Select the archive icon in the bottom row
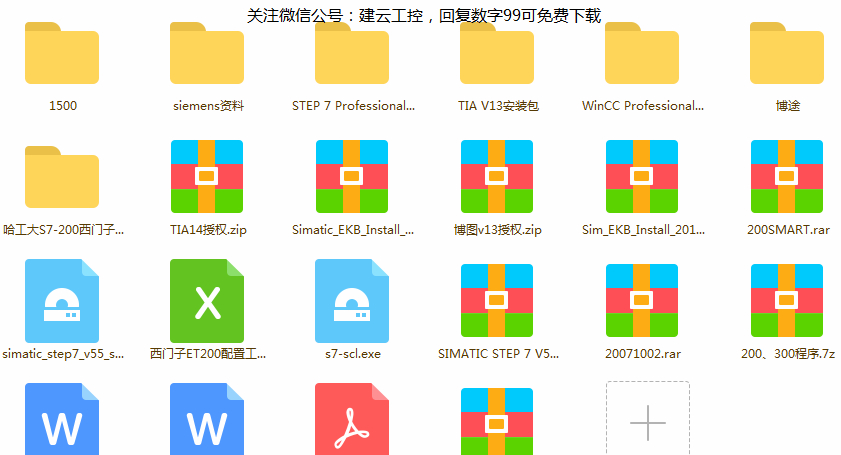 click(x=497, y=422)
